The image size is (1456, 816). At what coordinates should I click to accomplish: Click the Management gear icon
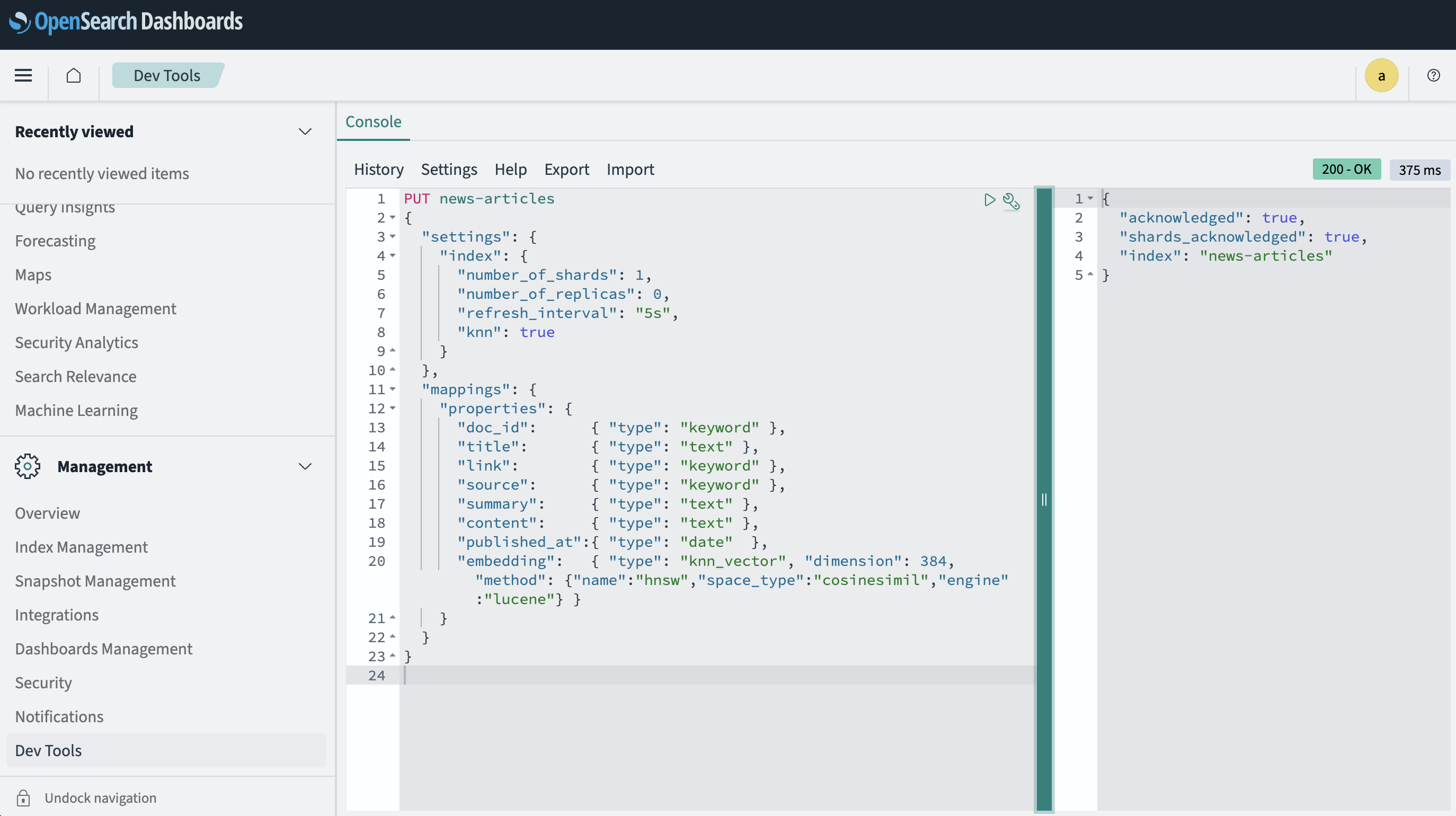click(28, 466)
